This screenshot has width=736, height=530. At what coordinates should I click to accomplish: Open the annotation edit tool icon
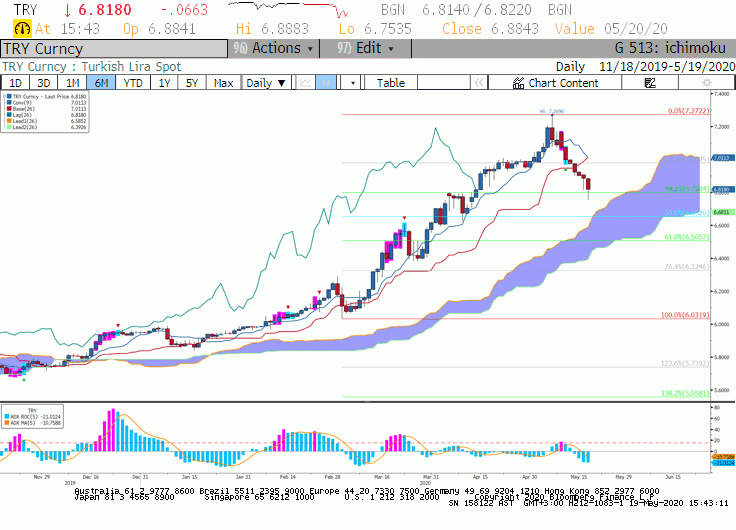tap(650, 83)
